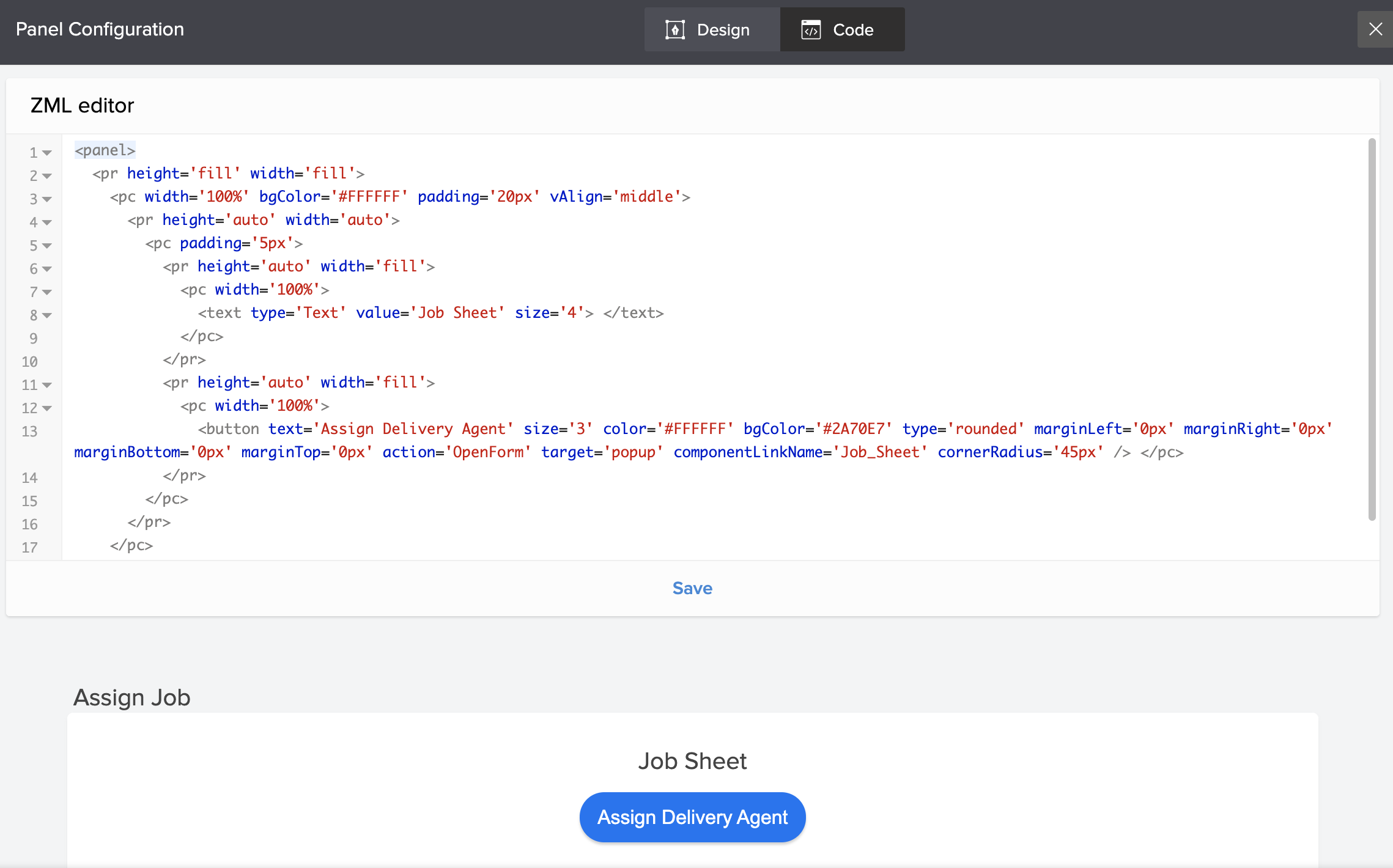Collapse the panel tag on line 1

(x=47, y=153)
